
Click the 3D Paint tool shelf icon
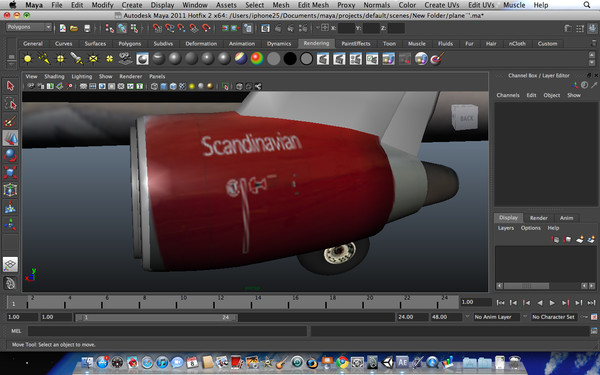point(437,59)
